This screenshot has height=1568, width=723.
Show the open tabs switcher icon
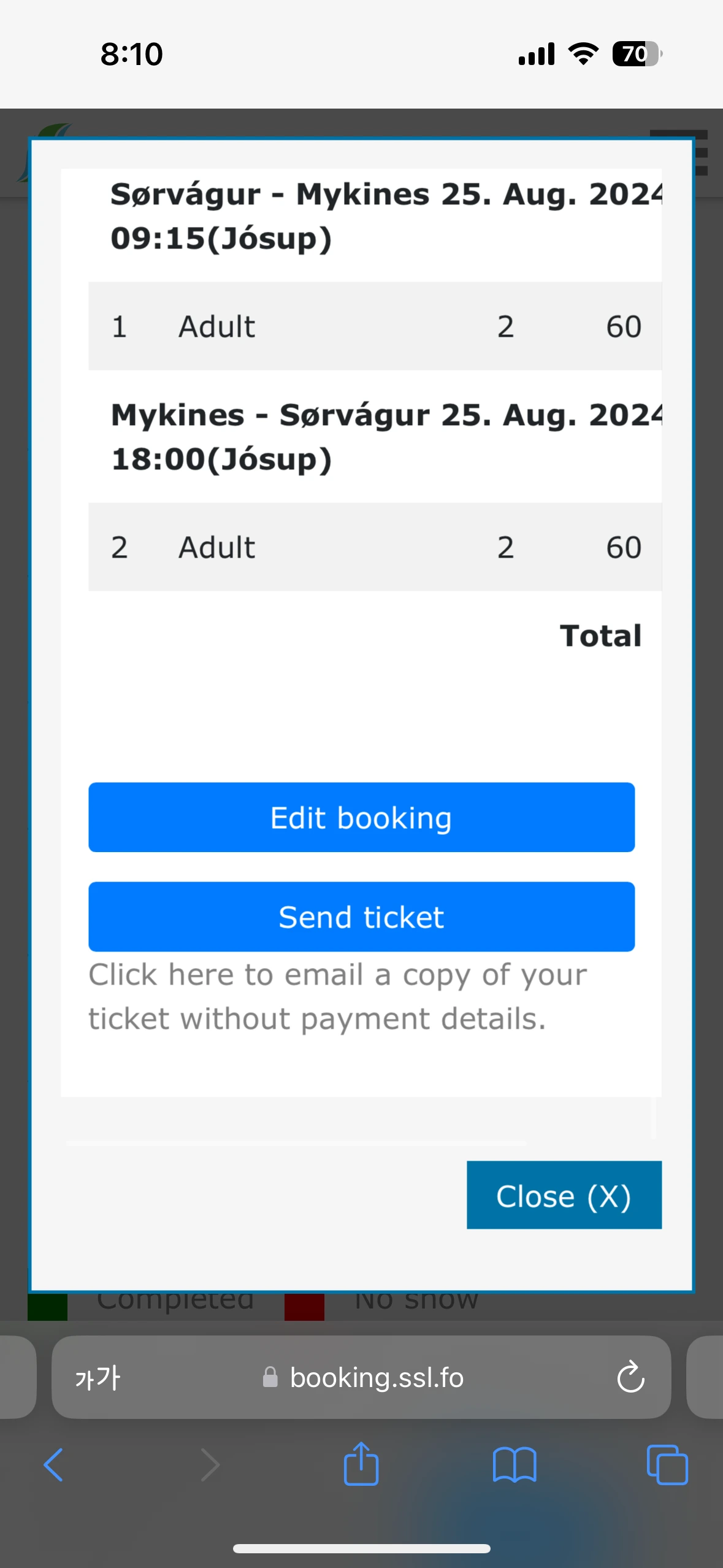point(667,1465)
